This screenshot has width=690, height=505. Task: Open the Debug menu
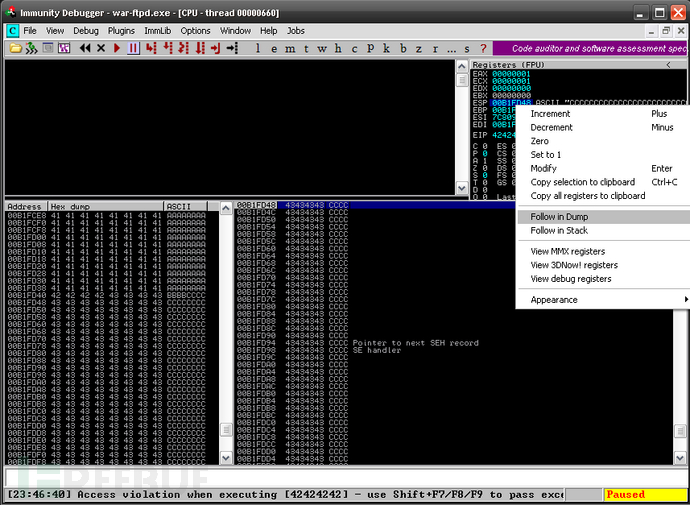click(x=86, y=31)
